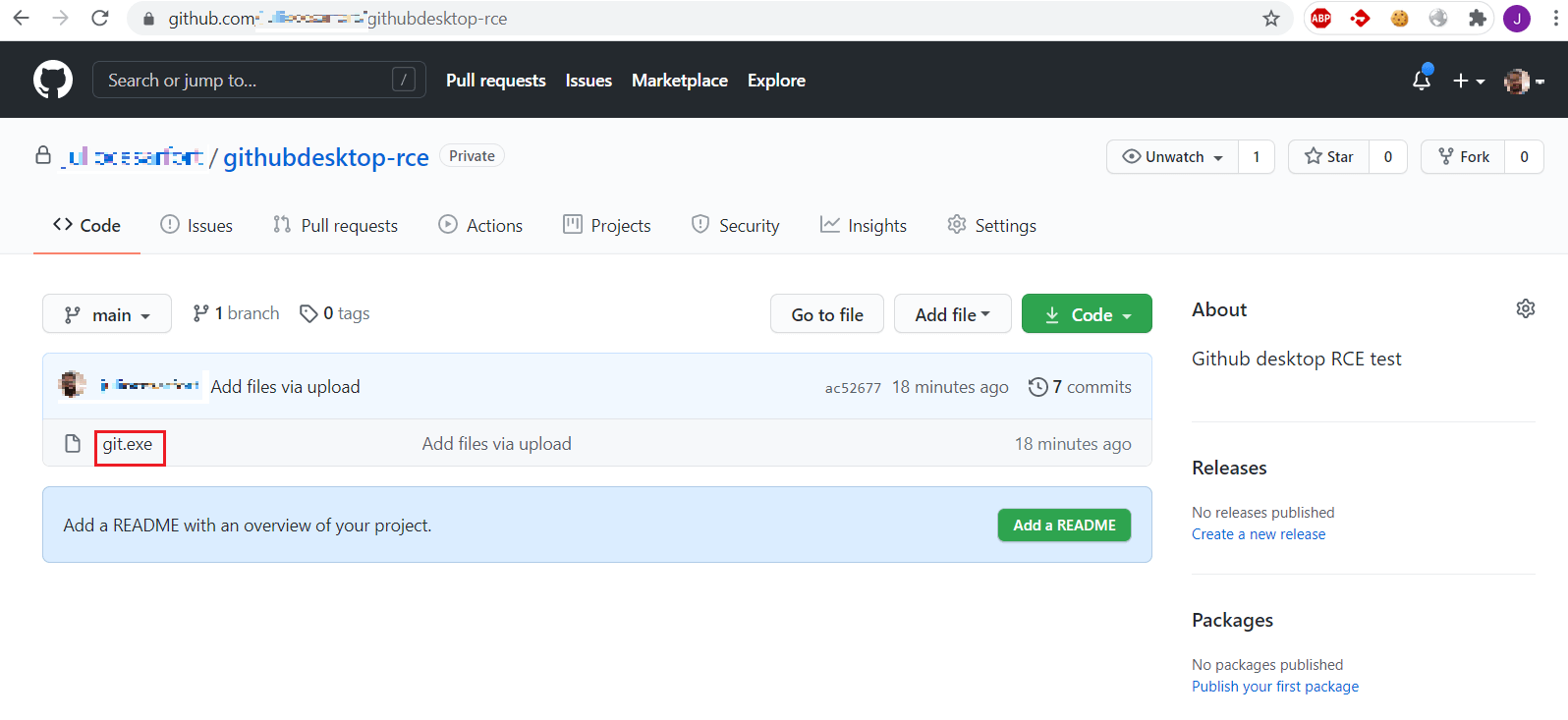Open the browser extensions puzzle icon
Image resolution: width=1568 pixels, height=720 pixels.
(1478, 18)
